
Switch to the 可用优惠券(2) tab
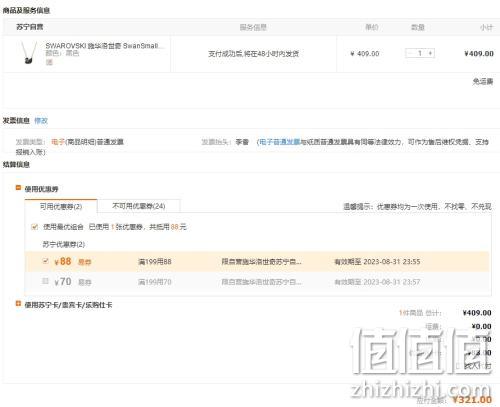[x=61, y=206]
